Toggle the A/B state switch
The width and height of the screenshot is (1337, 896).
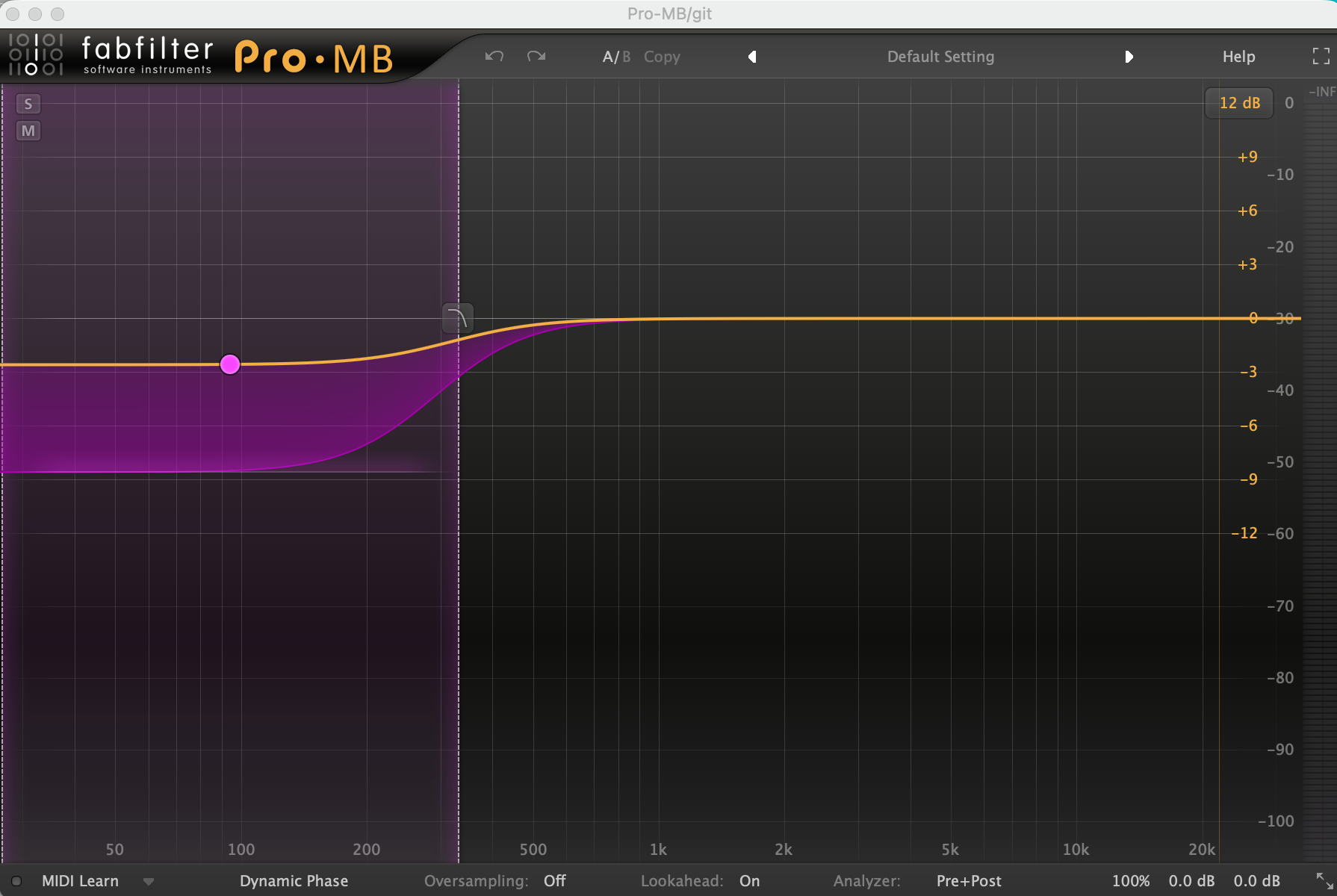(616, 57)
